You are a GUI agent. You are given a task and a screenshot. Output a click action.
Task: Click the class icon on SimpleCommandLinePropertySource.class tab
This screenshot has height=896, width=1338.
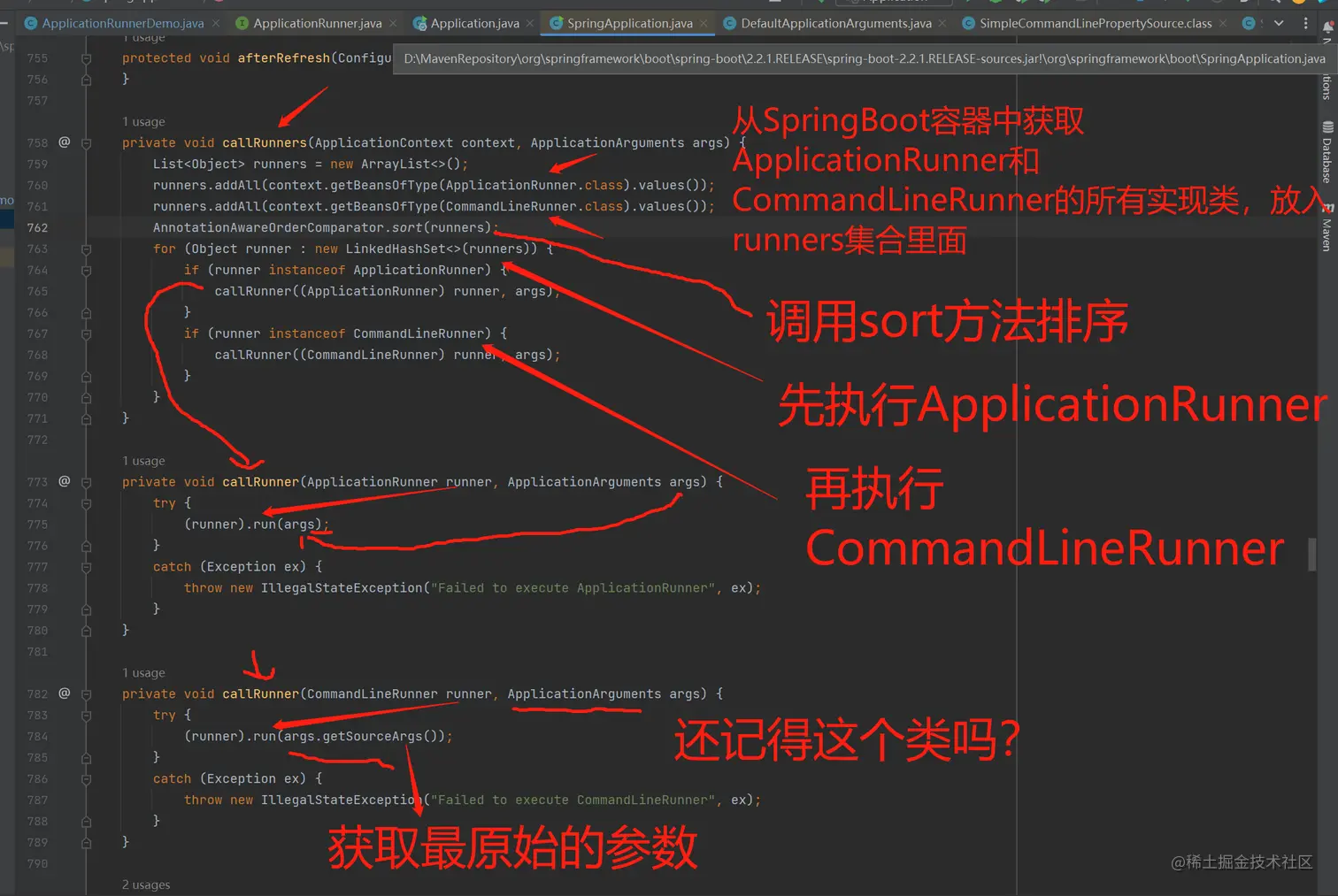pyautogui.click(x=967, y=23)
